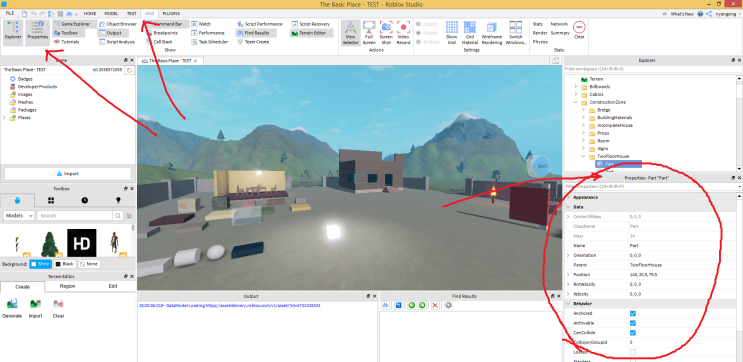Toggle the Anchored checkbox

tap(633, 314)
